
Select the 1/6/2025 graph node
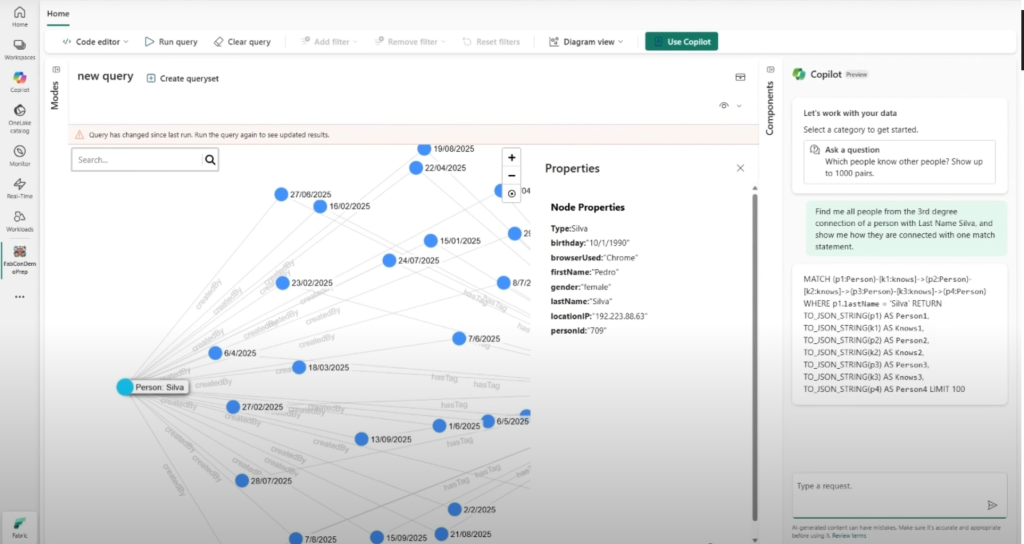[440, 426]
